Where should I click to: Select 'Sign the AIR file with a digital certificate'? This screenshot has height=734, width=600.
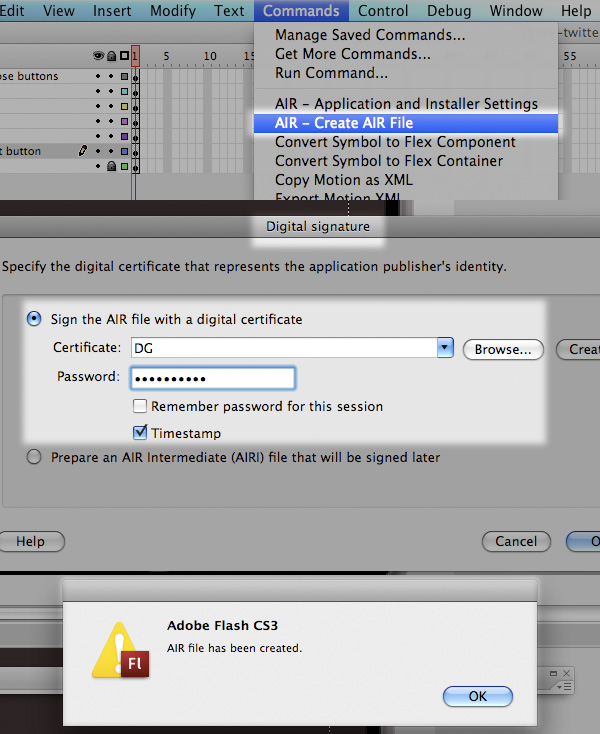(34, 319)
